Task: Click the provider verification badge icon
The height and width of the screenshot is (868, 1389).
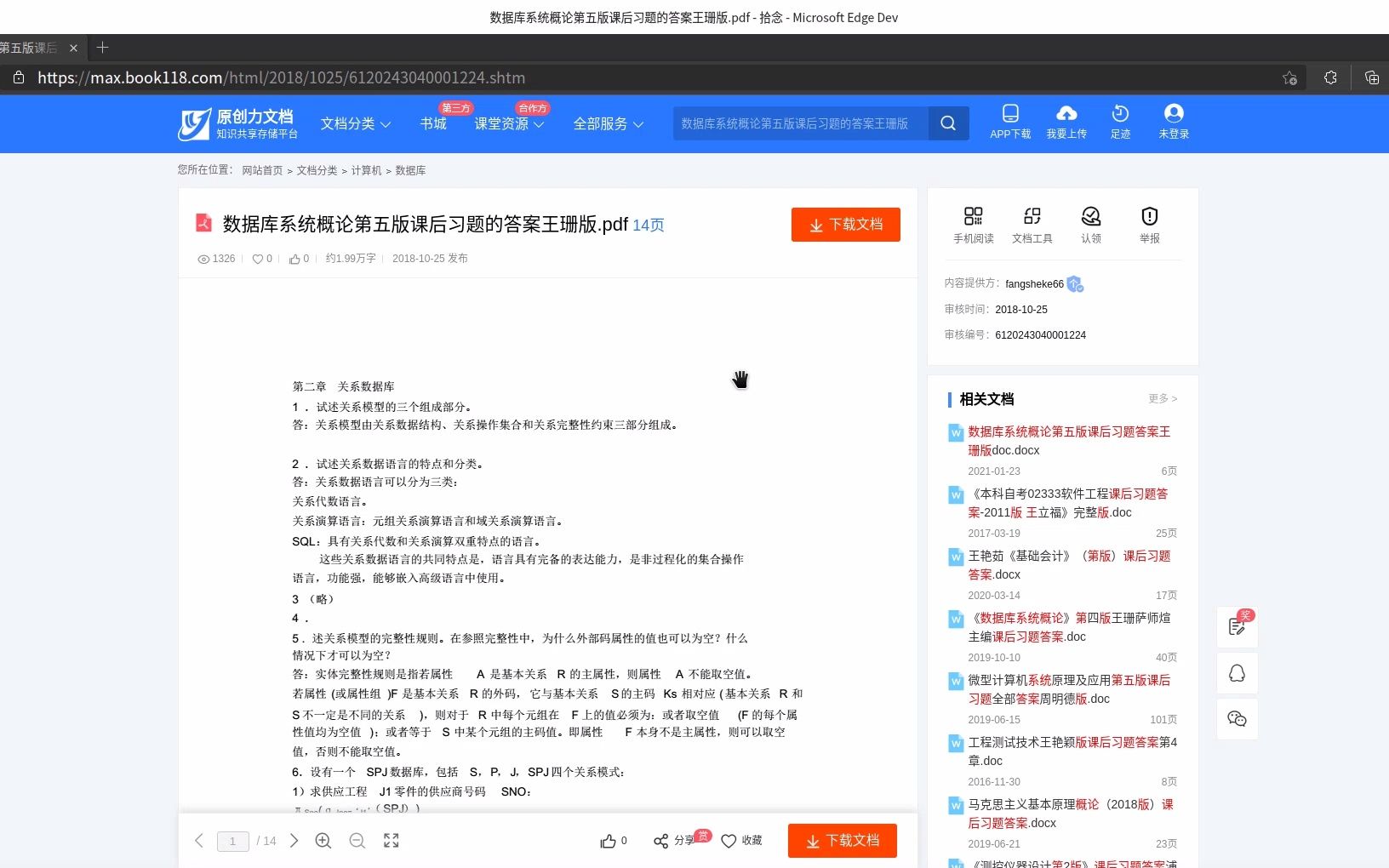Action: (1075, 284)
